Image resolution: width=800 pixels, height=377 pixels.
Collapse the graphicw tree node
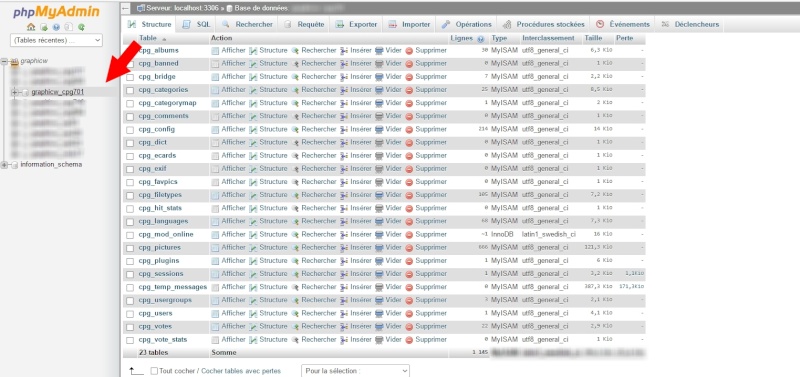[x=5, y=61]
